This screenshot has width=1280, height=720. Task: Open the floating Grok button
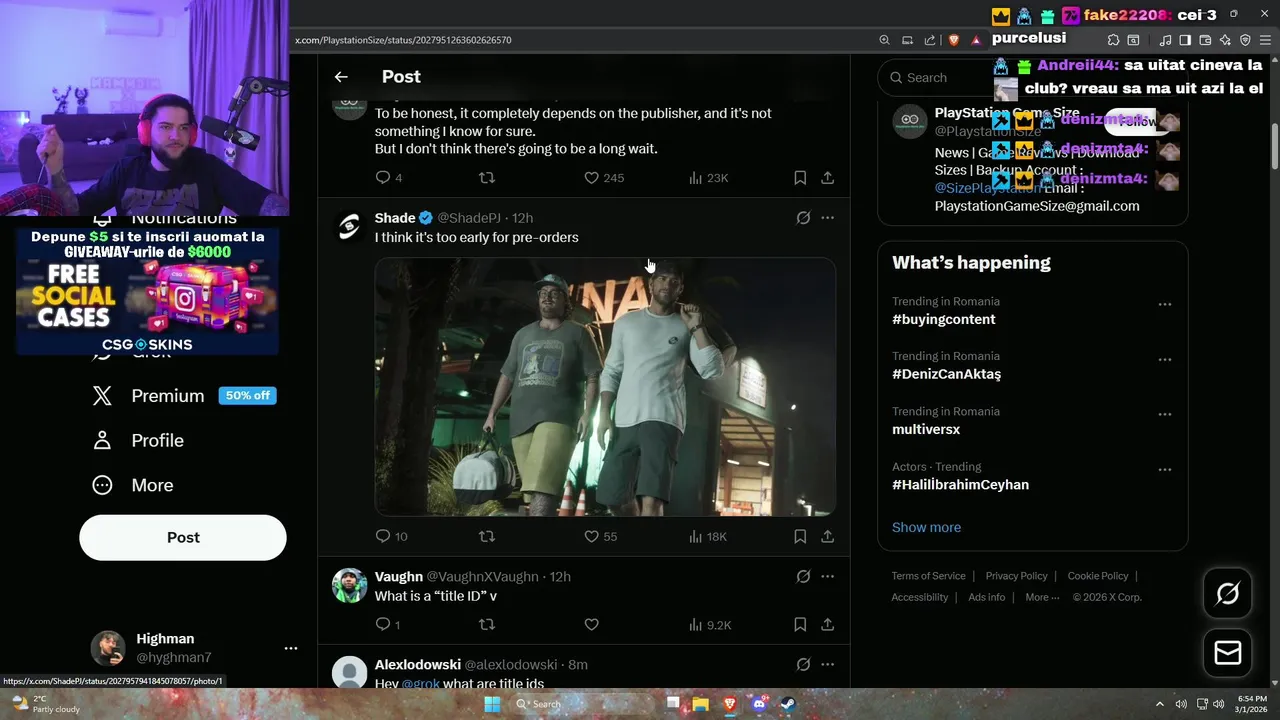[x=1228, y=594]
